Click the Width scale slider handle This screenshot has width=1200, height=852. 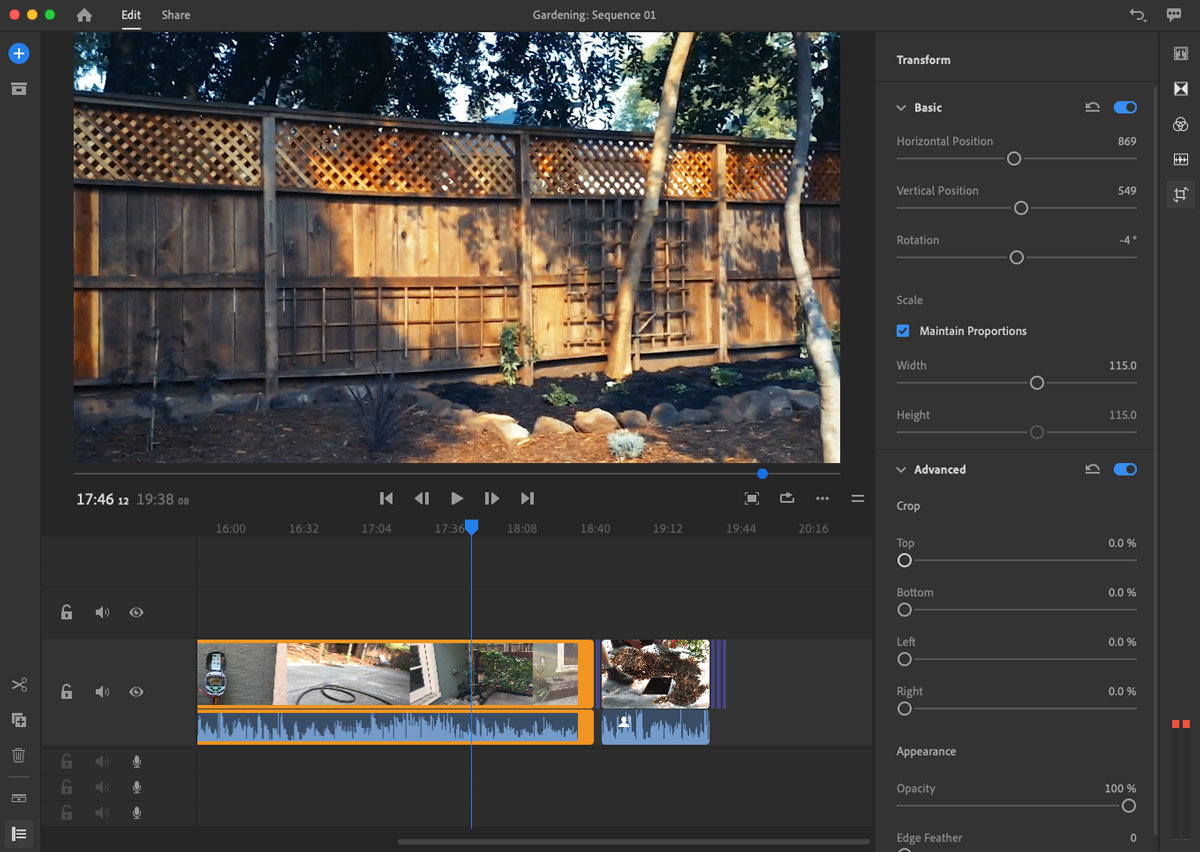coord(1037,383)
